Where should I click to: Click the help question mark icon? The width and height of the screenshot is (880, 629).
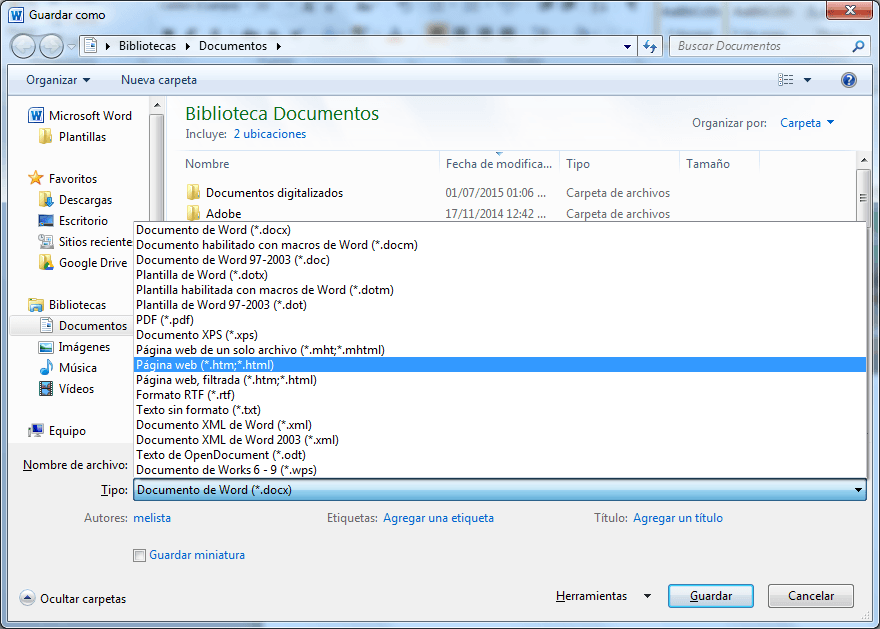click(x=849, y=80)
